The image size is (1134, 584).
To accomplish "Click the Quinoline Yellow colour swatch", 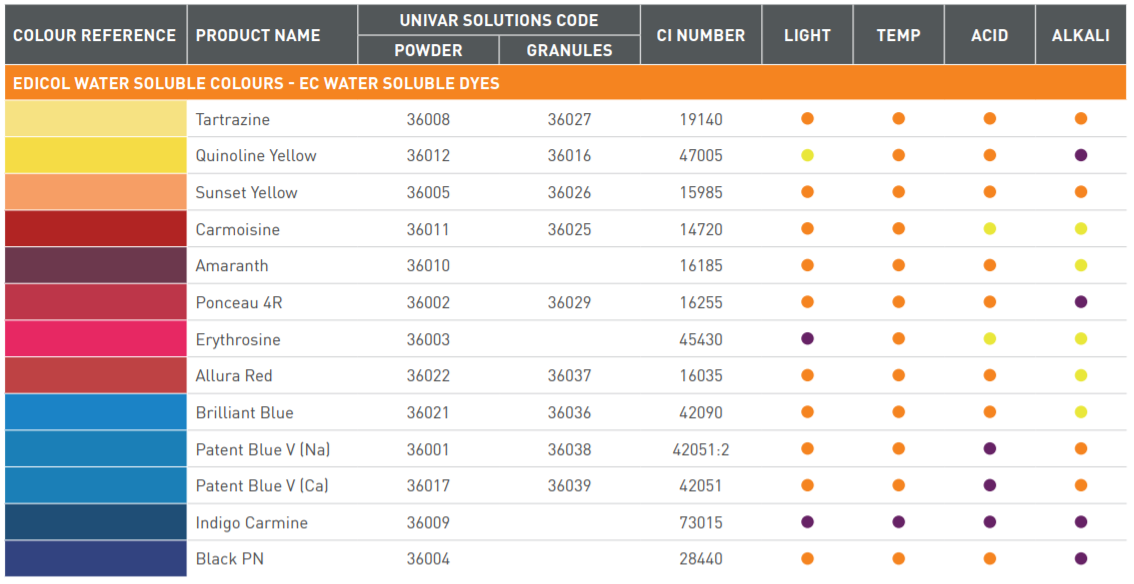I will 95,155.
